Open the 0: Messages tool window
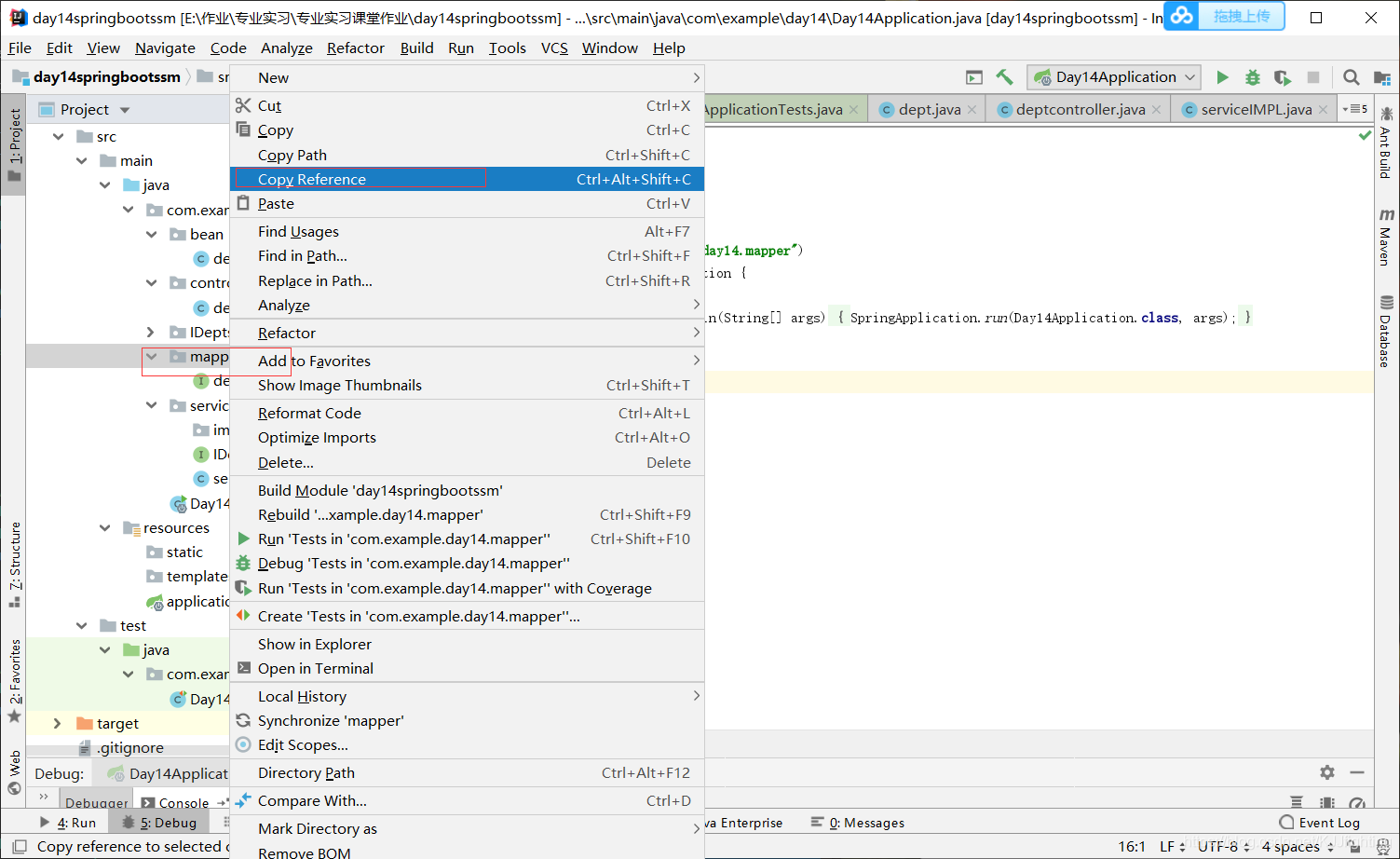The width and height of the screenshot is (1400, 859). pyautogui.click(x=858, y=823)
